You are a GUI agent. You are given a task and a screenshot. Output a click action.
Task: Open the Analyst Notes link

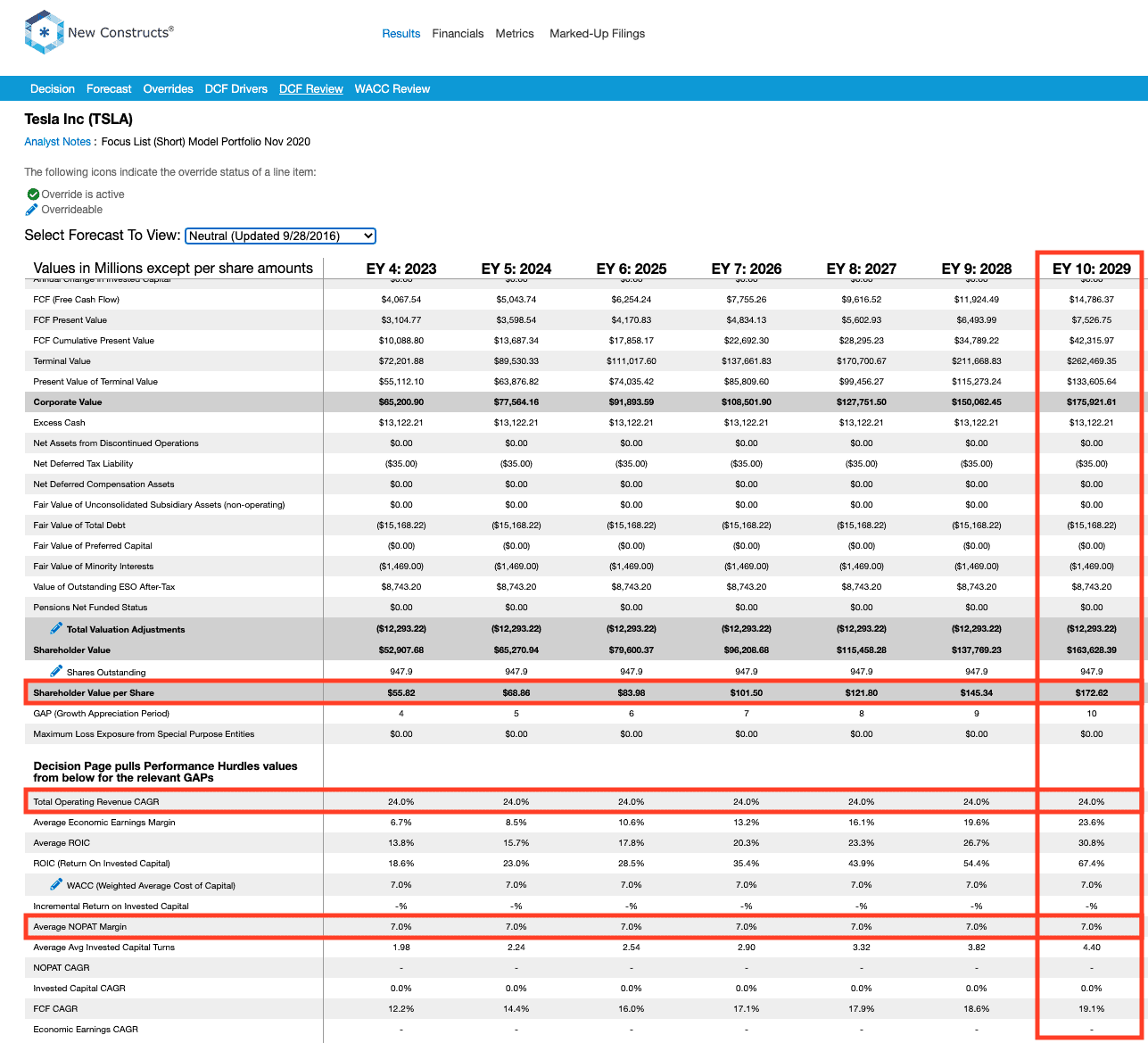point(58,142)
